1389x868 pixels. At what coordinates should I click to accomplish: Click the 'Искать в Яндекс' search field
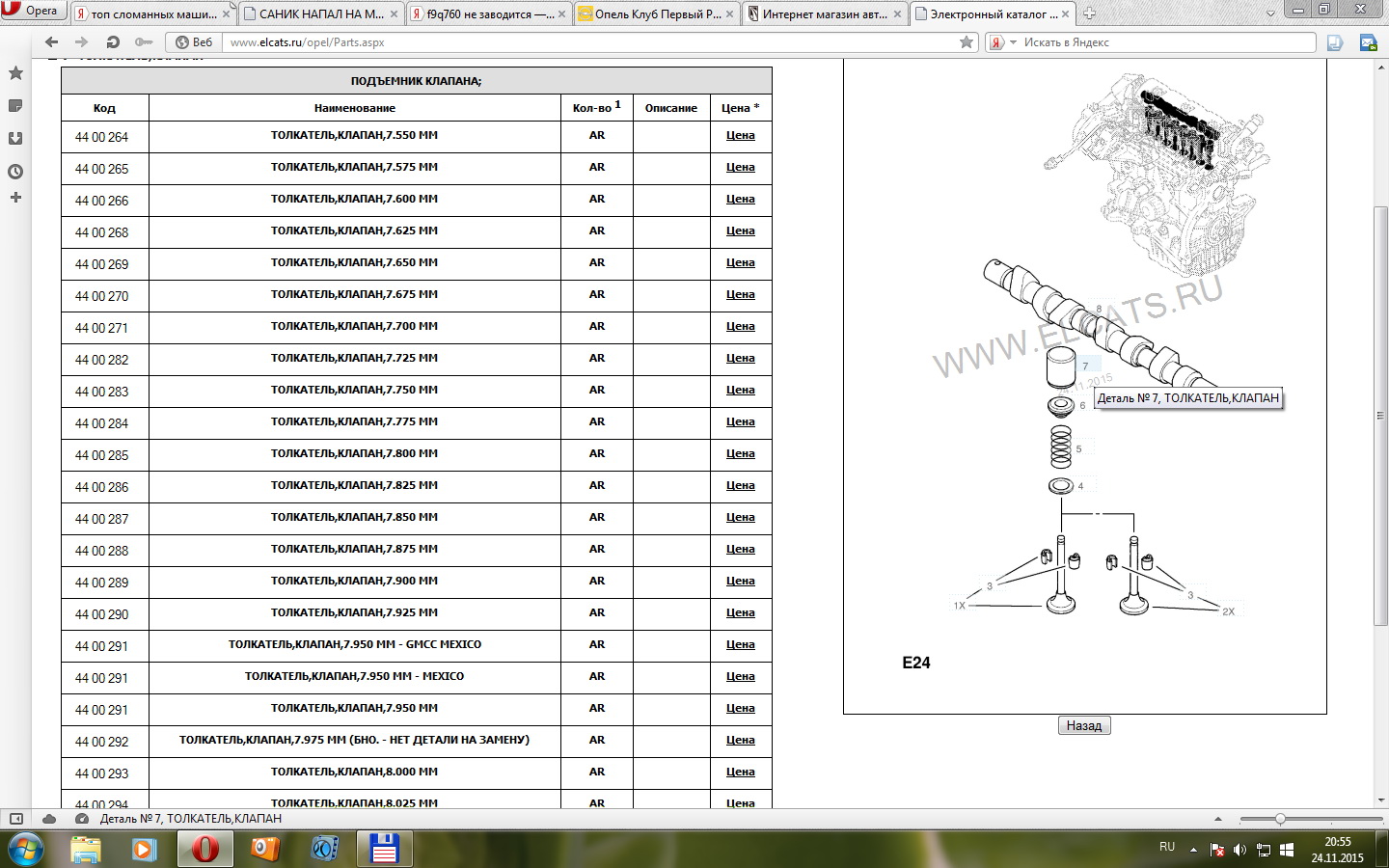pos(1167,42)
